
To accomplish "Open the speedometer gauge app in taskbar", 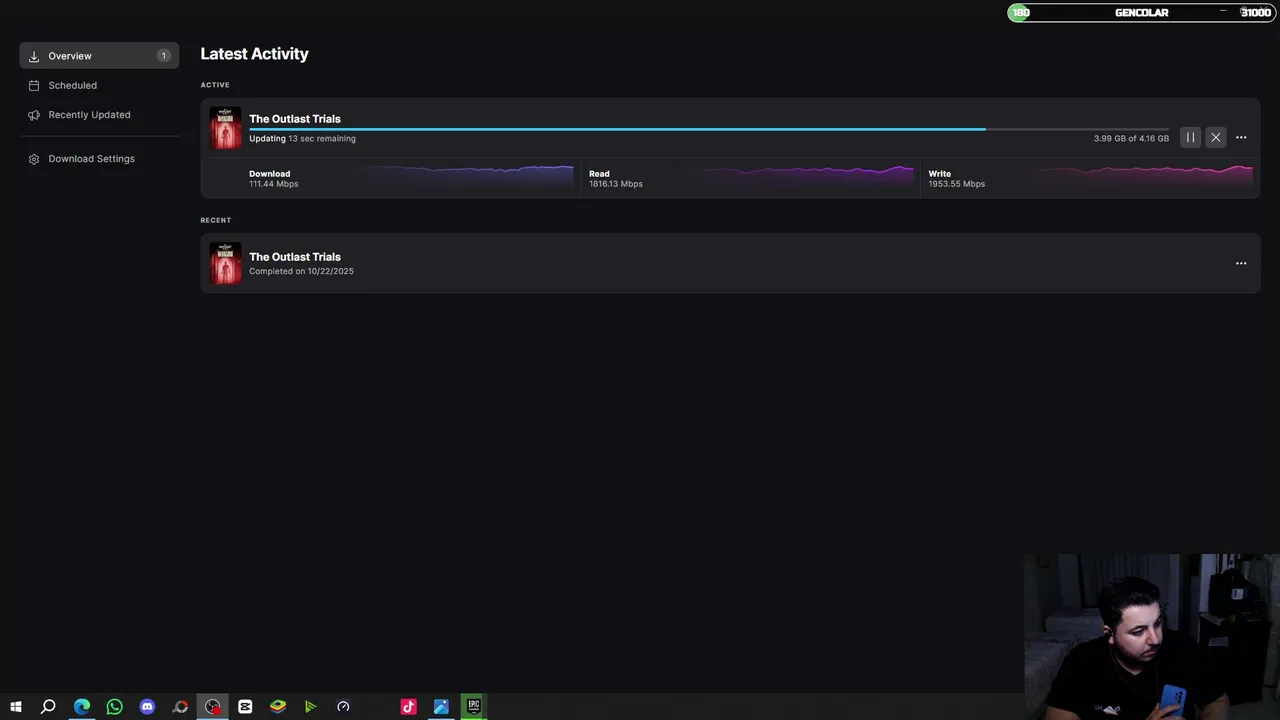I will pos(343,707).
